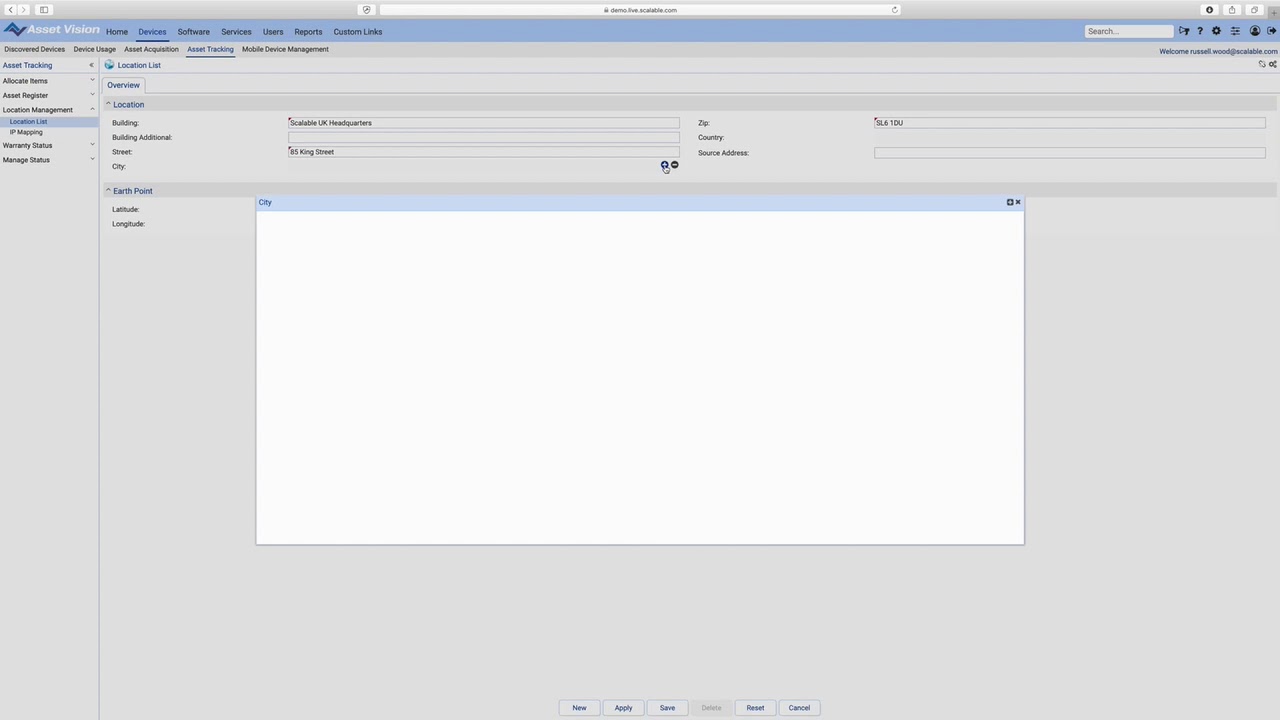Reload the page in the address bar
Image resolution: width=1280 pixels, height=720 pixels.
click(x=894, y=10)
